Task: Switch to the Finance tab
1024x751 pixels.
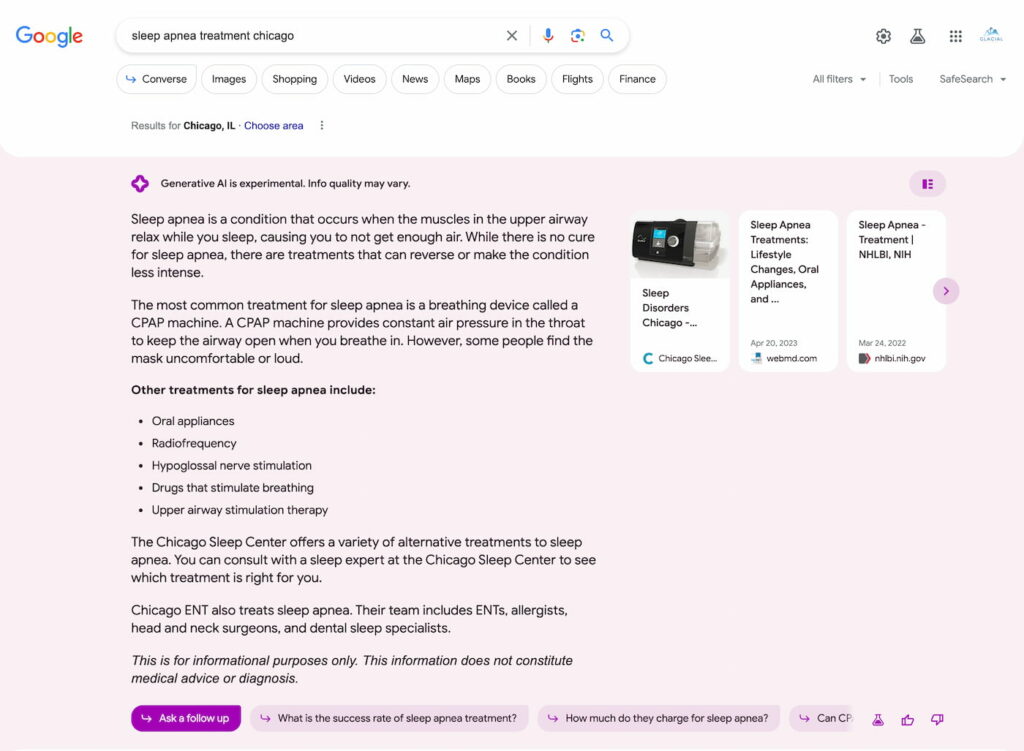Action: (637, 79)
